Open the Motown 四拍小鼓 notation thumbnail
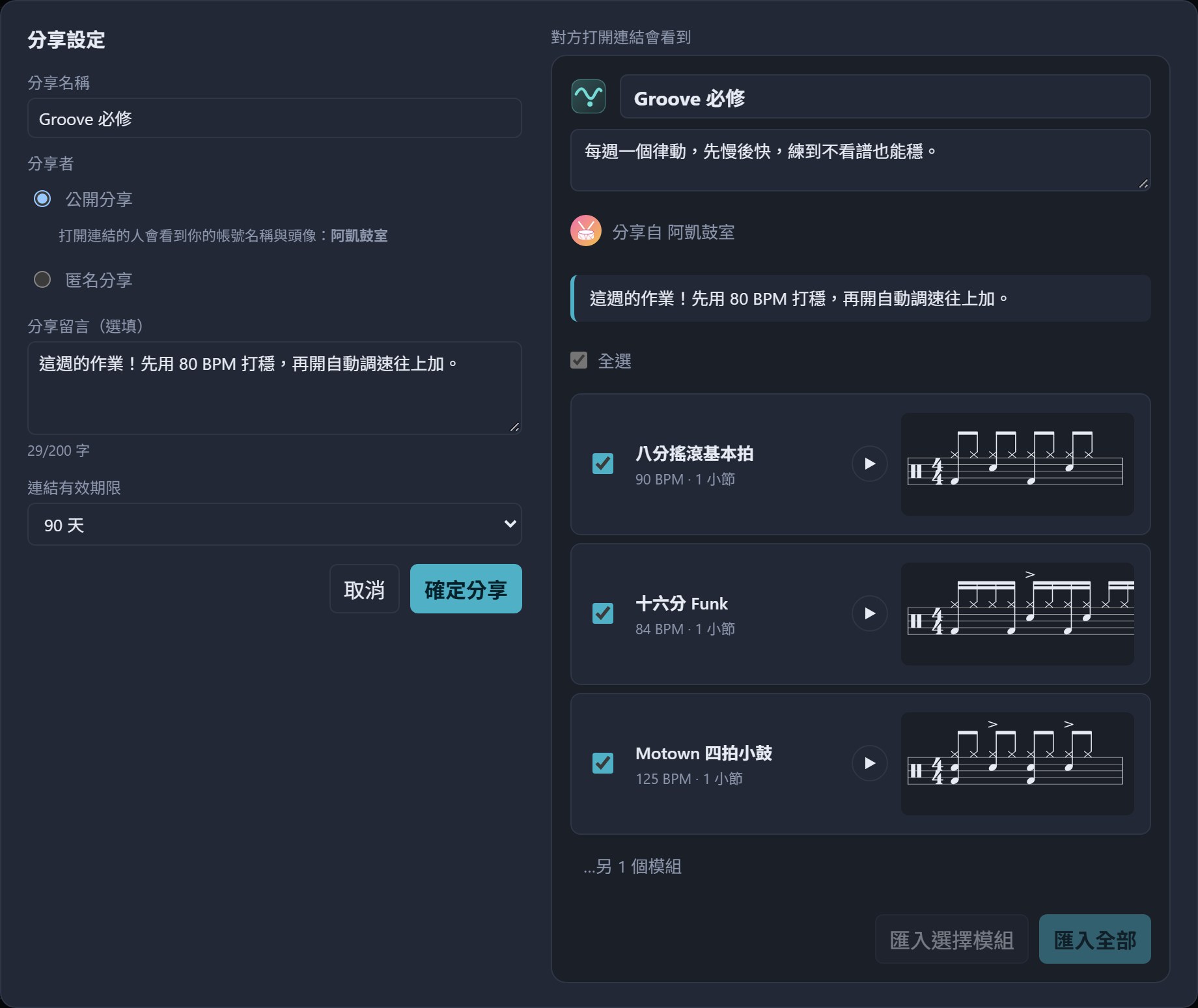This screenshot has width=1198, height=1008. [x=1017, y=763]
